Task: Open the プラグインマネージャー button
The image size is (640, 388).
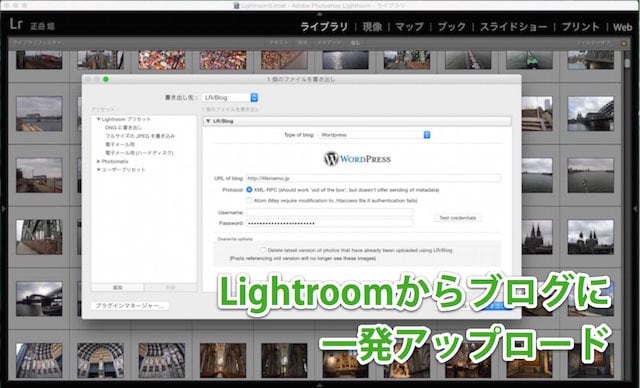Action: tap(129, 306)
